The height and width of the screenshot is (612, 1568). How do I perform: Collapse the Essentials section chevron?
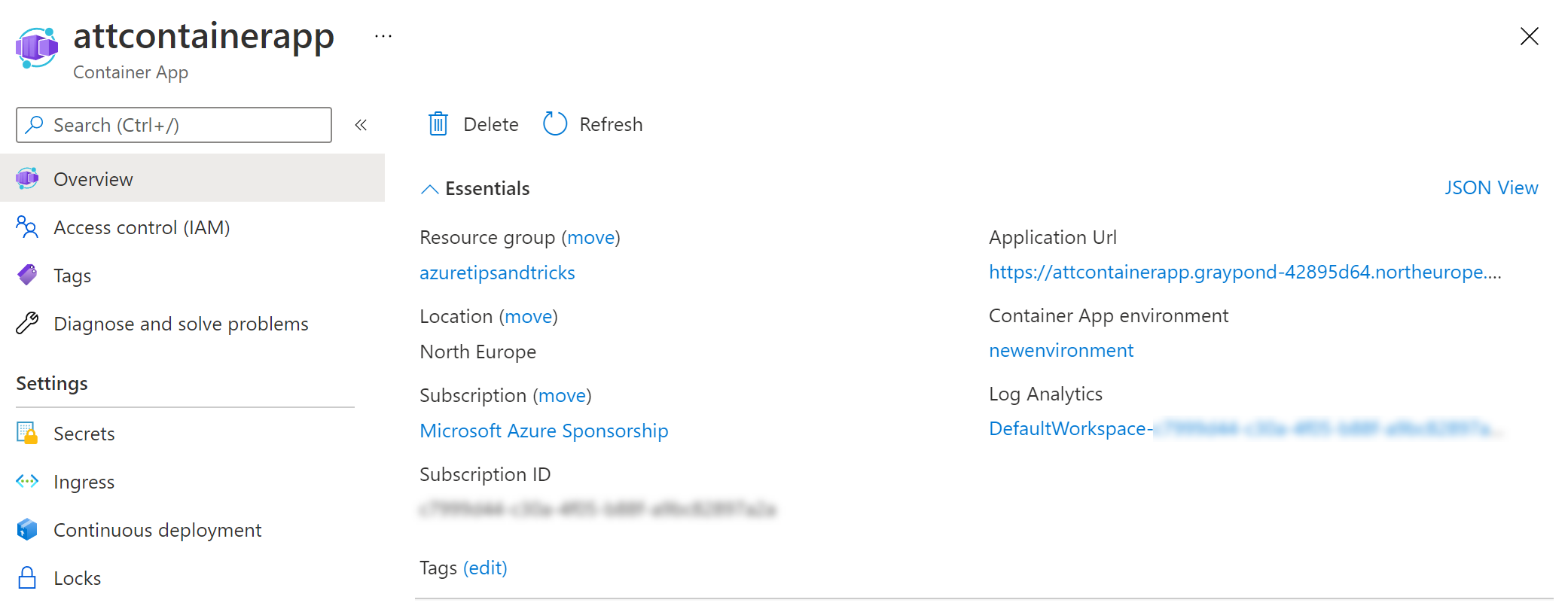click(x=429, y=189)
